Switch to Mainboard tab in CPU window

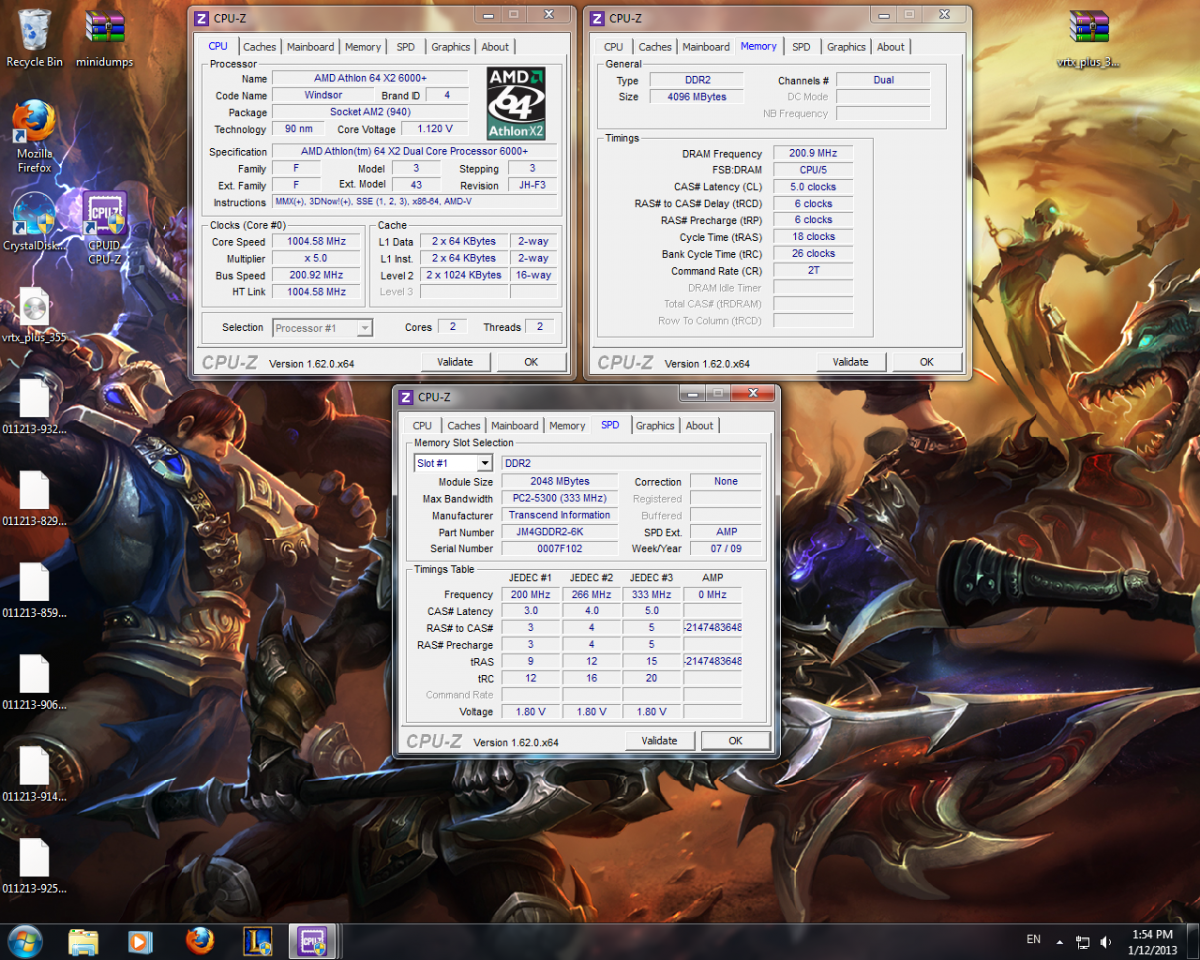(x=311, y=47)
